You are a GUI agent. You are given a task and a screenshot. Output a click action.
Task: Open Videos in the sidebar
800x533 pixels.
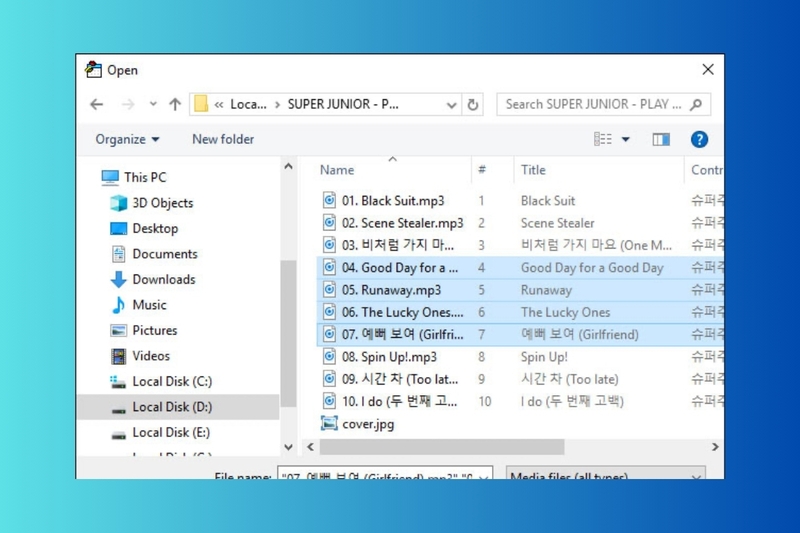click(140, 356)
